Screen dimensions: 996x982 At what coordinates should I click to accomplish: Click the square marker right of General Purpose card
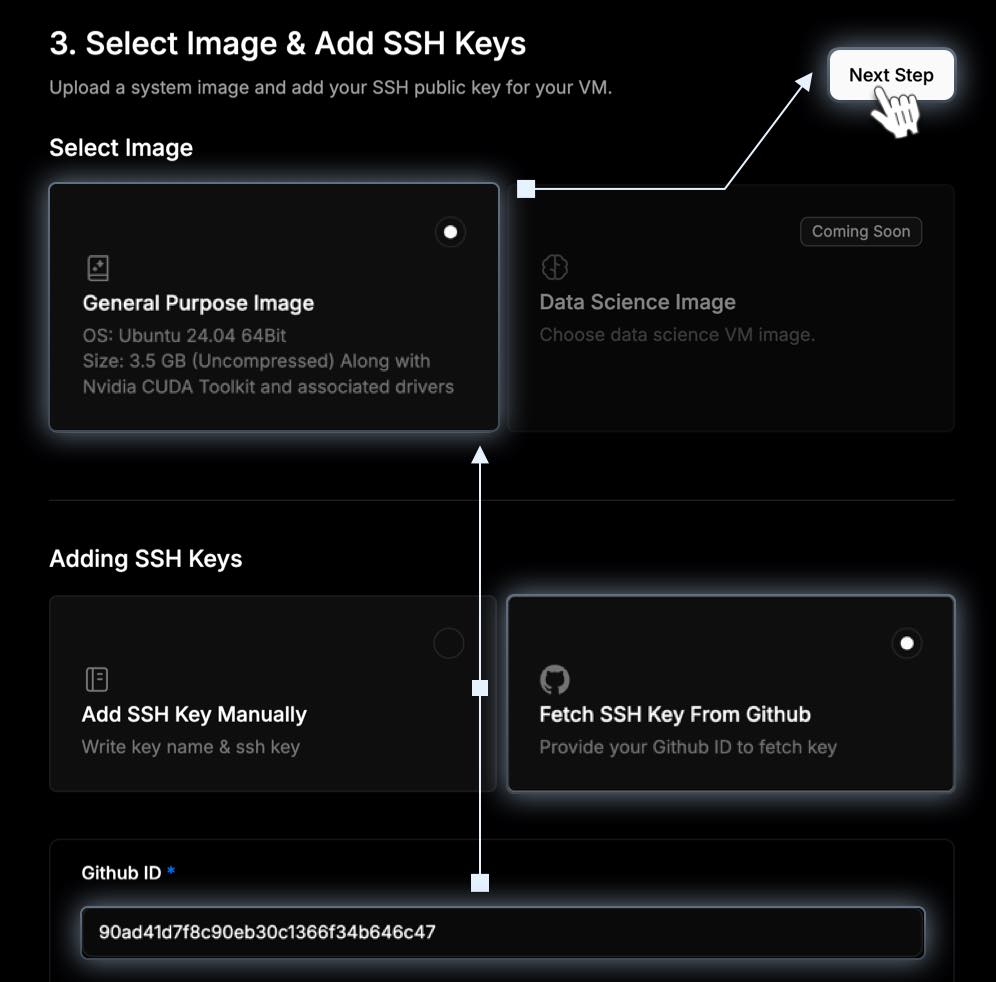(x=526, y=189)
